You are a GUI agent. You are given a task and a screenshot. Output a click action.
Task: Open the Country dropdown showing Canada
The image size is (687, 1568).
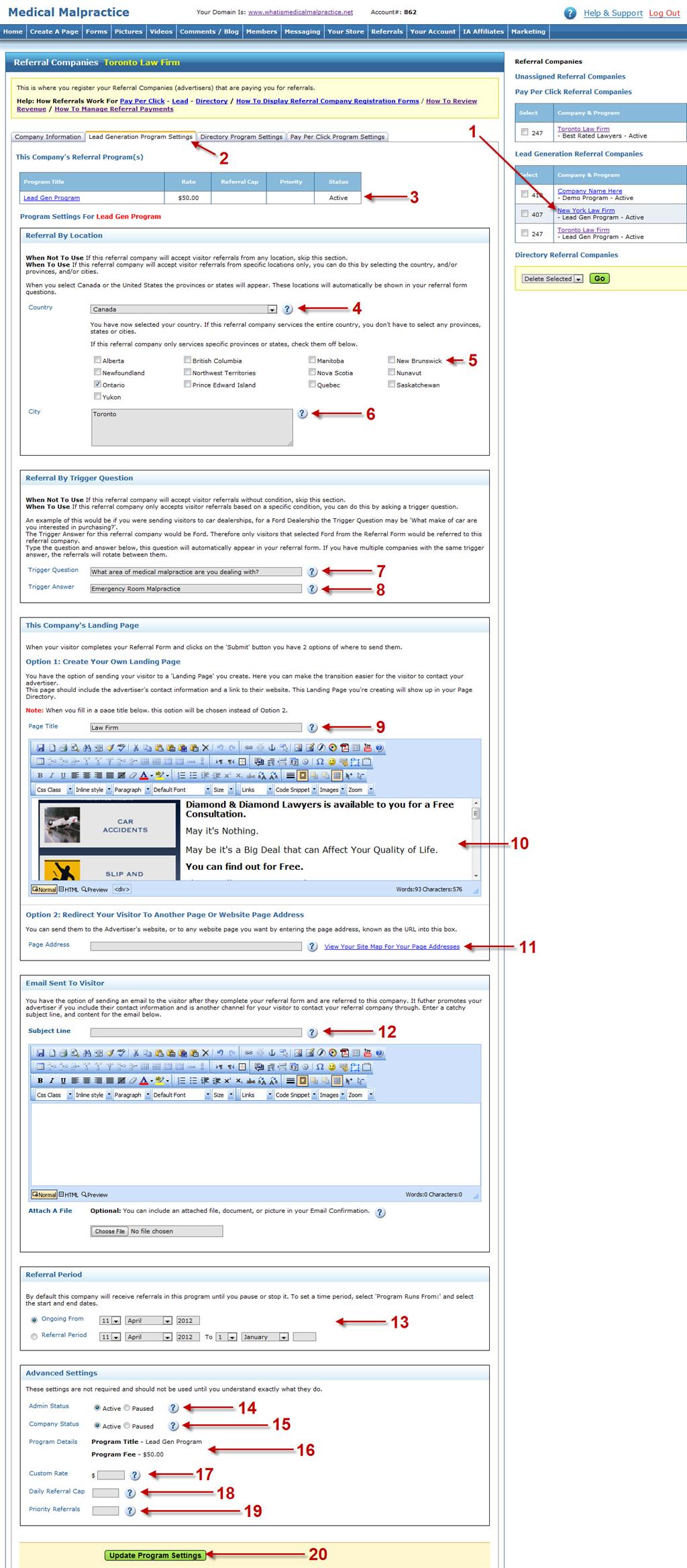[x=184, y=309]
